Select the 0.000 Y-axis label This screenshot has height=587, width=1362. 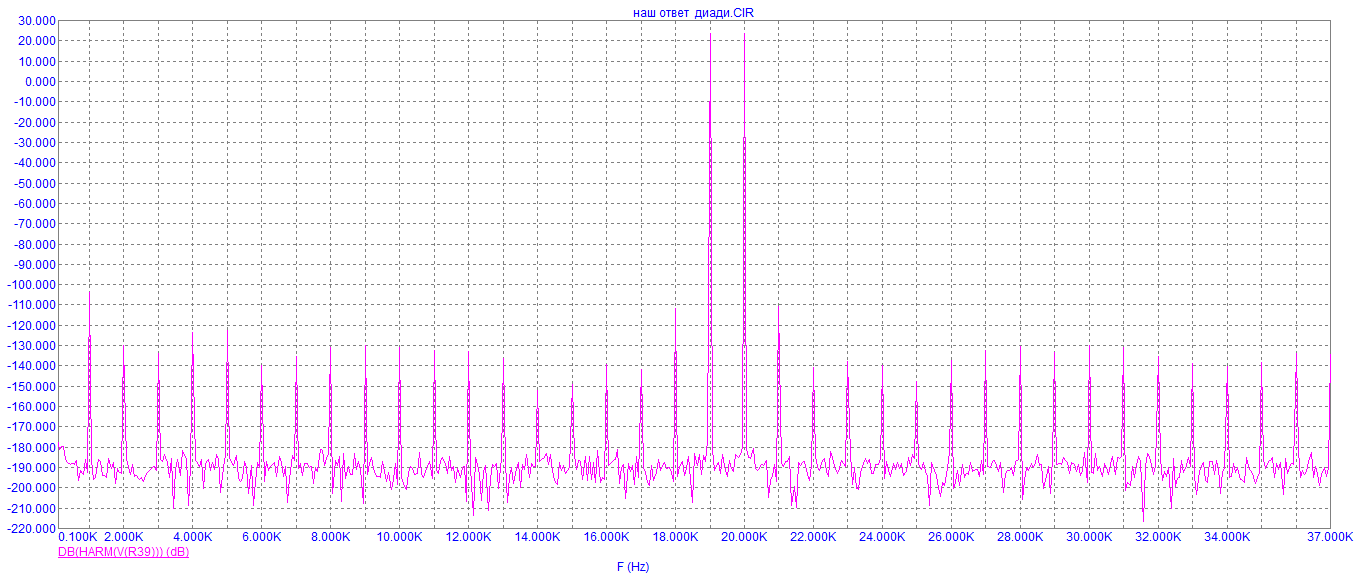(42, 81)
